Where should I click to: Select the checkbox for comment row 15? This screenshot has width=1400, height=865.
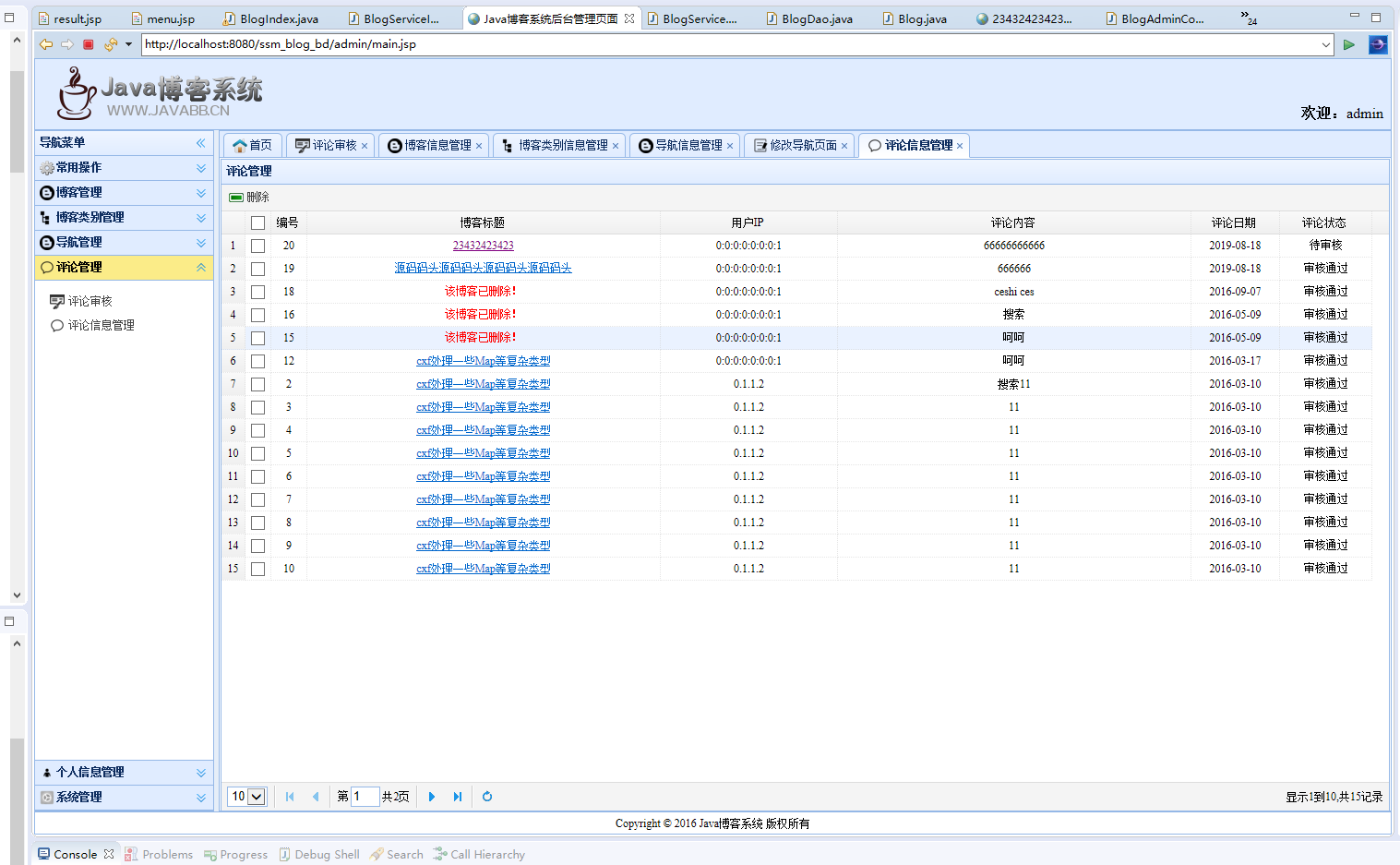click(258, 569)
